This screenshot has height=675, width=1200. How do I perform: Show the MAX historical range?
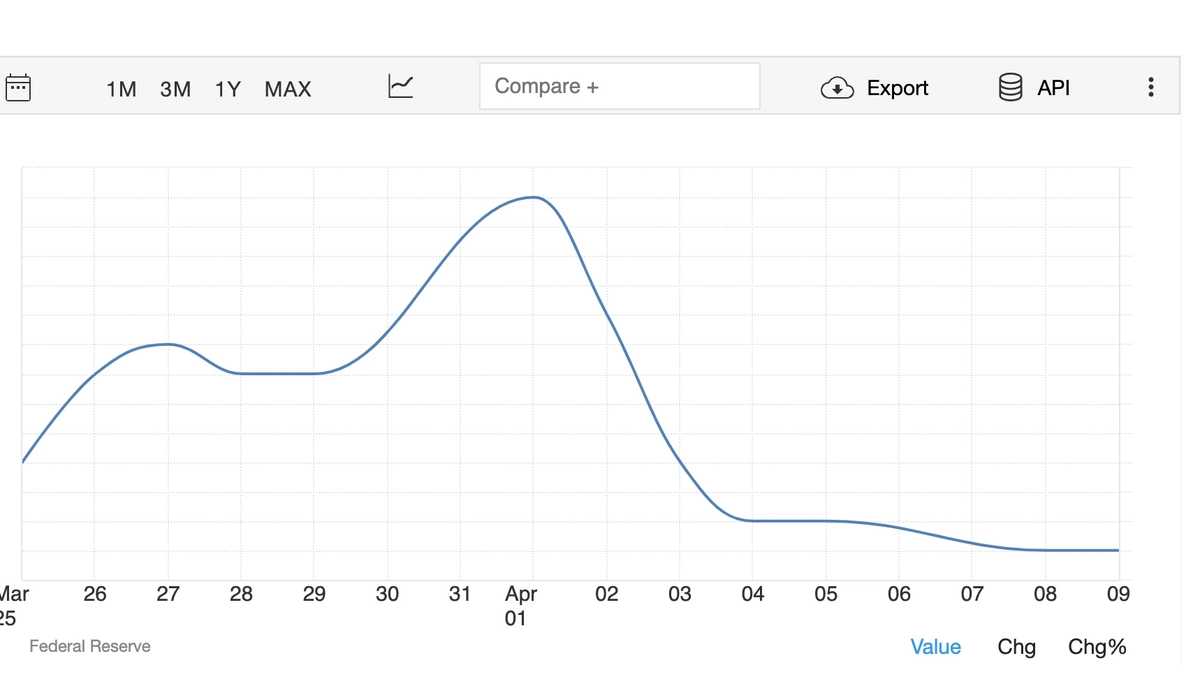click(x=288, y=89)
